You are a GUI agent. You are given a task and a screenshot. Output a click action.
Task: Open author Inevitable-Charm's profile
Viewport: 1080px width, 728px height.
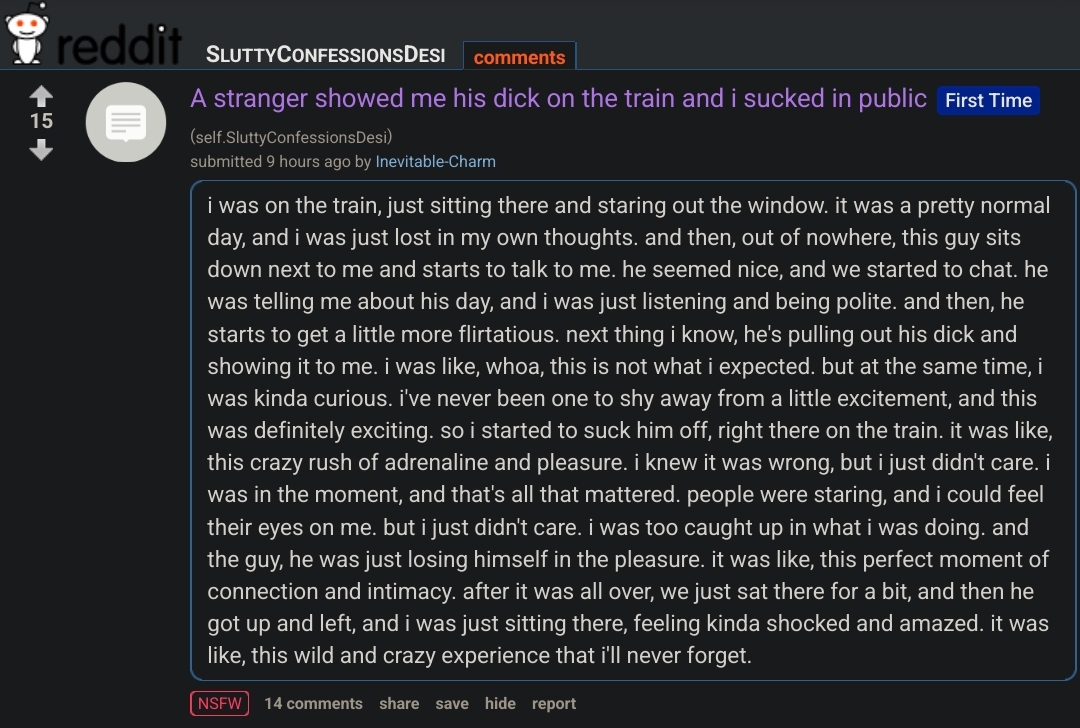tap(435, 162)
